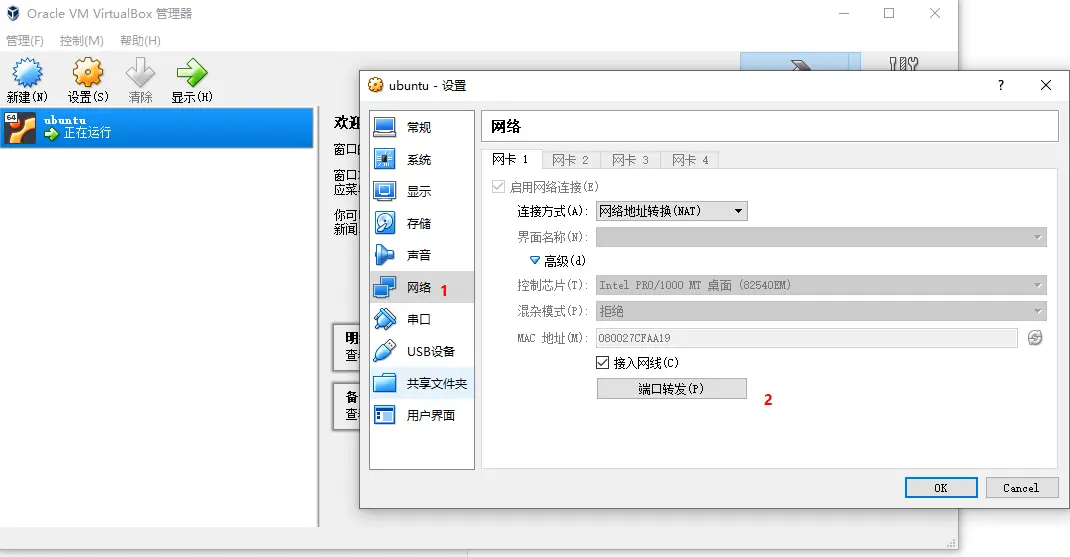1070x557 pixels.
Task: Close the ubuntu settings dialog
Action: coord(1045,85)
